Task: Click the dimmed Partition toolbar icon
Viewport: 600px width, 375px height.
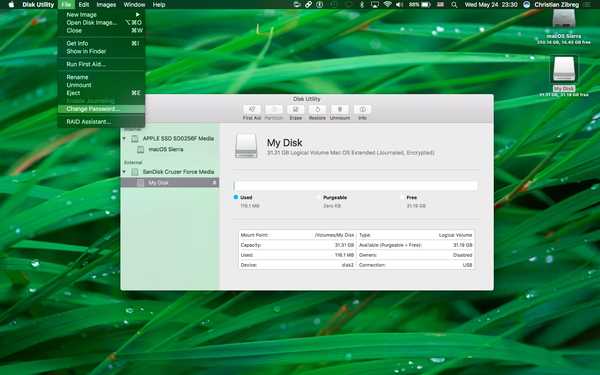Action: (x=274, y=109)
